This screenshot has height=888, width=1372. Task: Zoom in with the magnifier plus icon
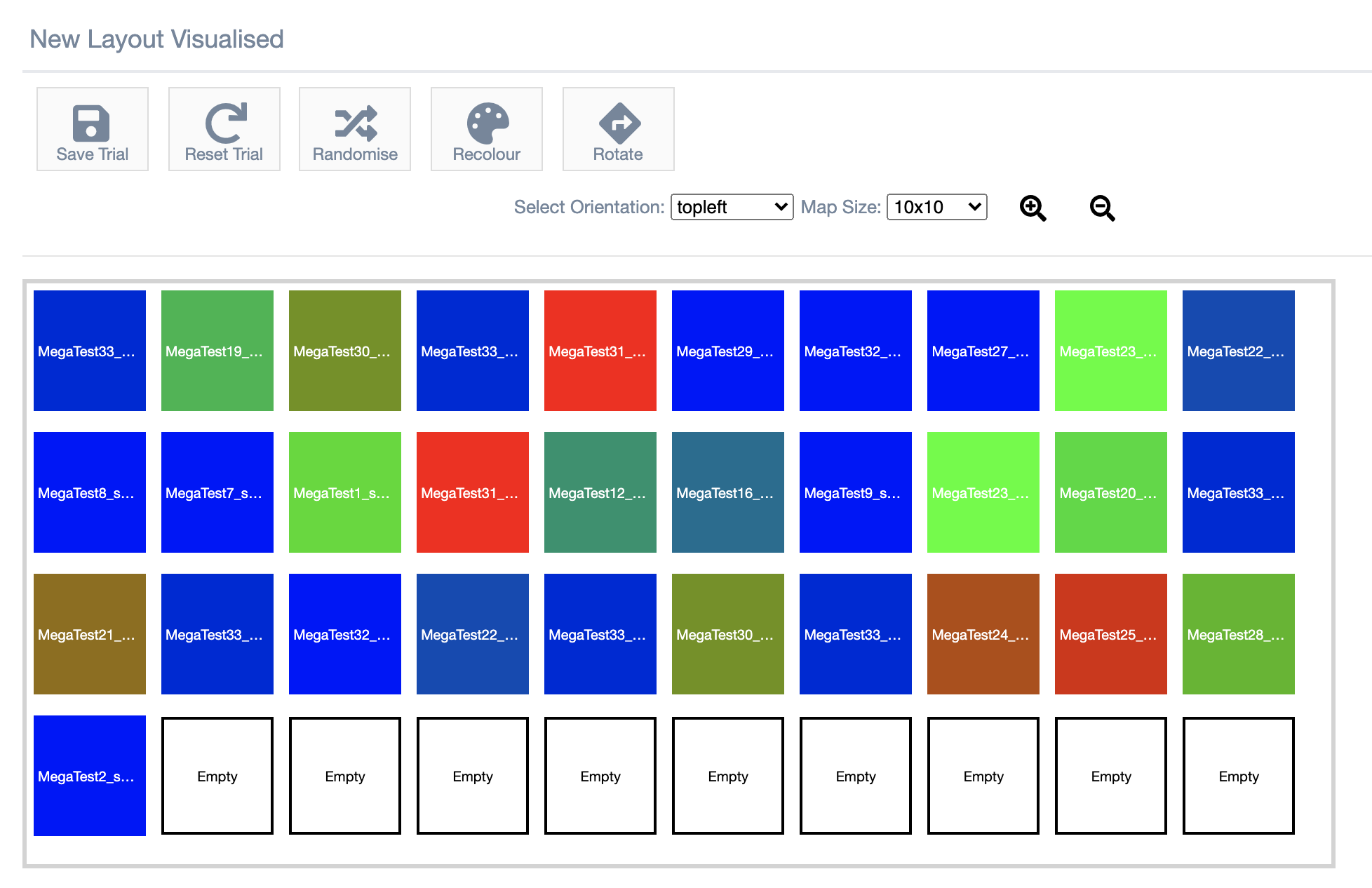[x=1033, y=208]
